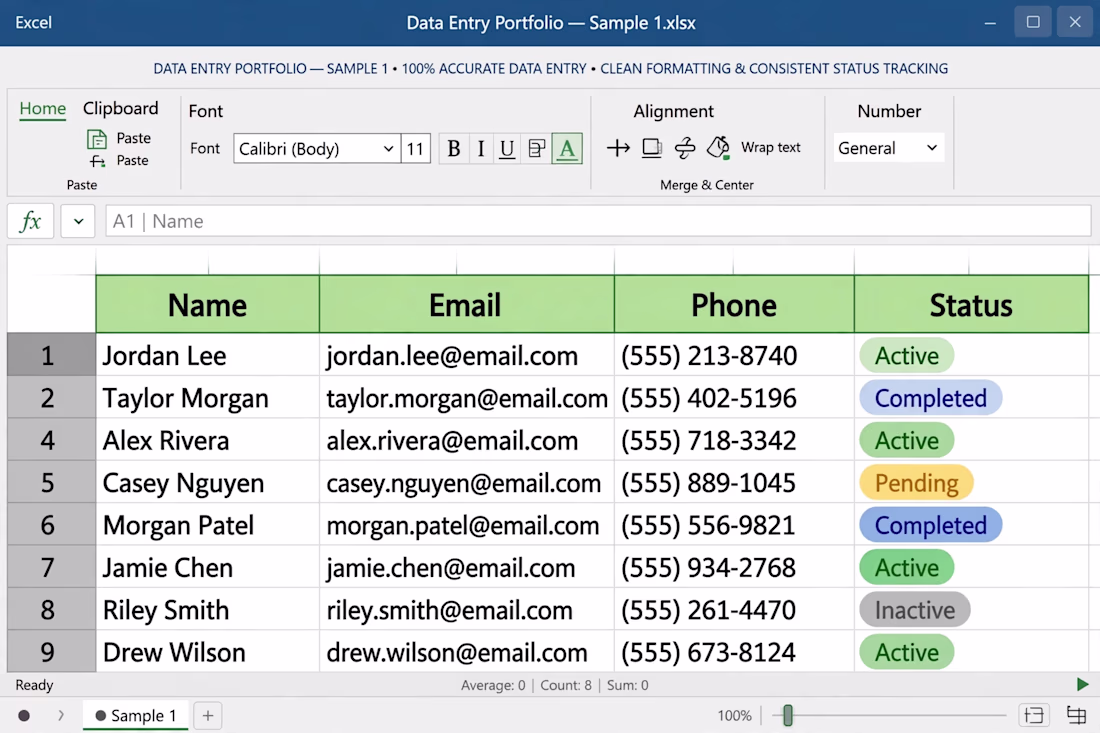Click the Pending status badge
This screenshot has width=1100, height=733.
point(916,483)
